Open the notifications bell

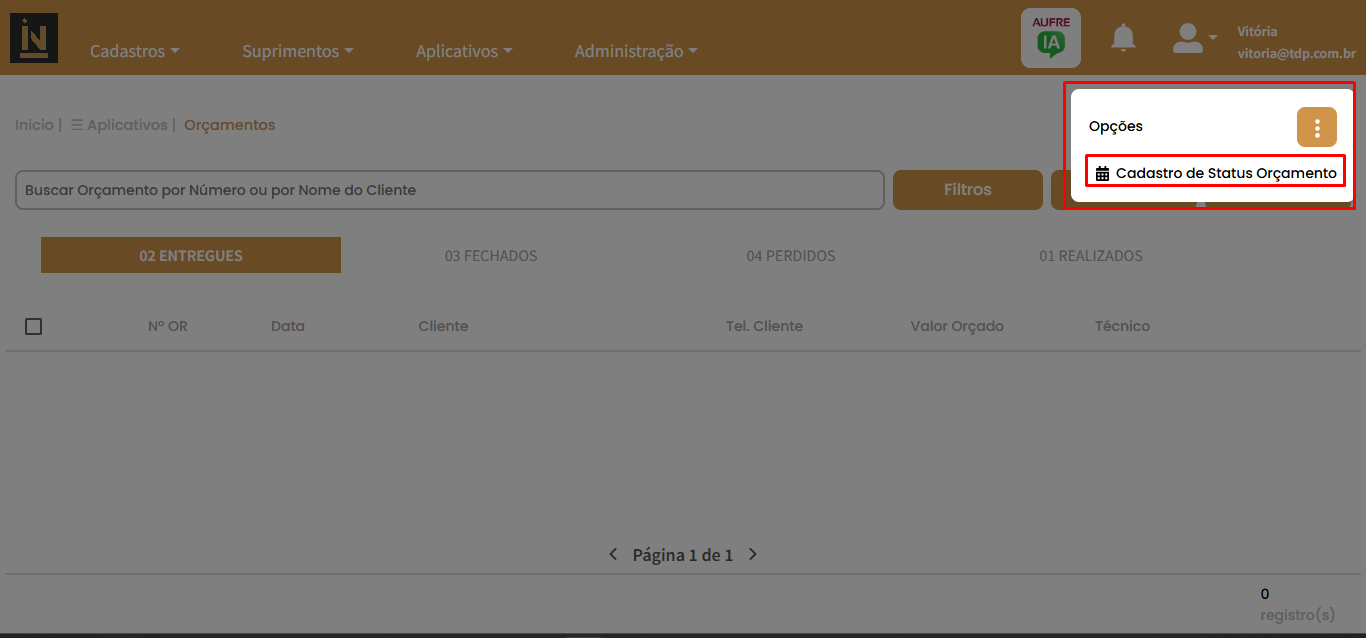pyautogui.click(x=1124, y=38)
